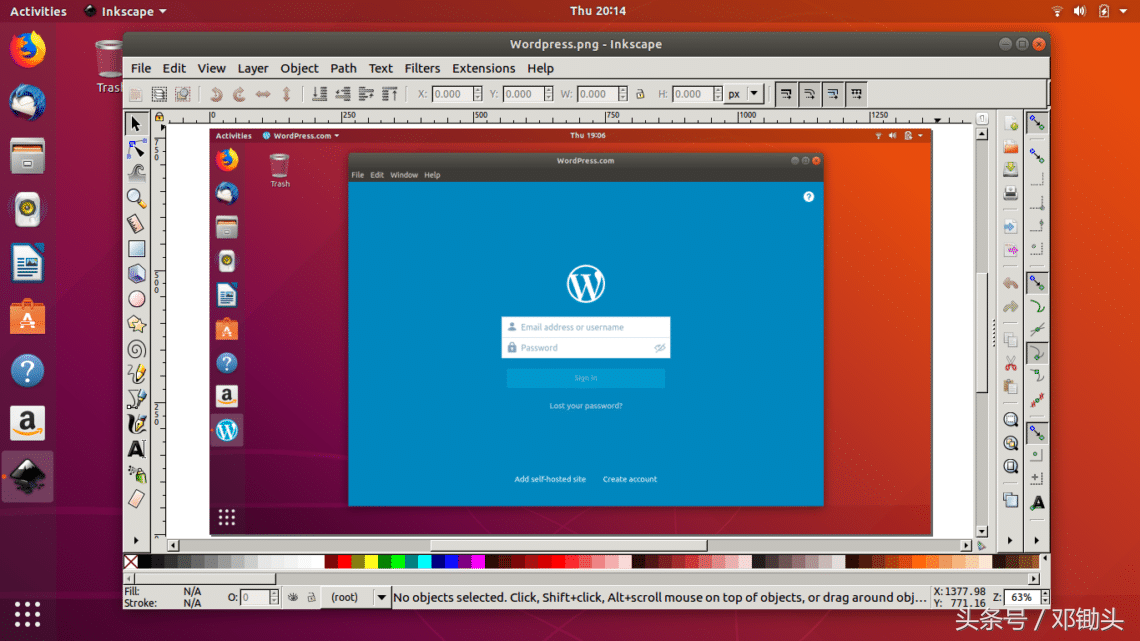Screen dimensions: 1140x641
Task: Select the Spiral tool
Action: click(136, 349)
